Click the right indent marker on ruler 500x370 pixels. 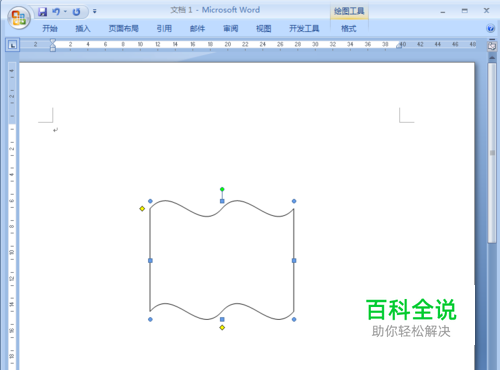tap(399, 46)
